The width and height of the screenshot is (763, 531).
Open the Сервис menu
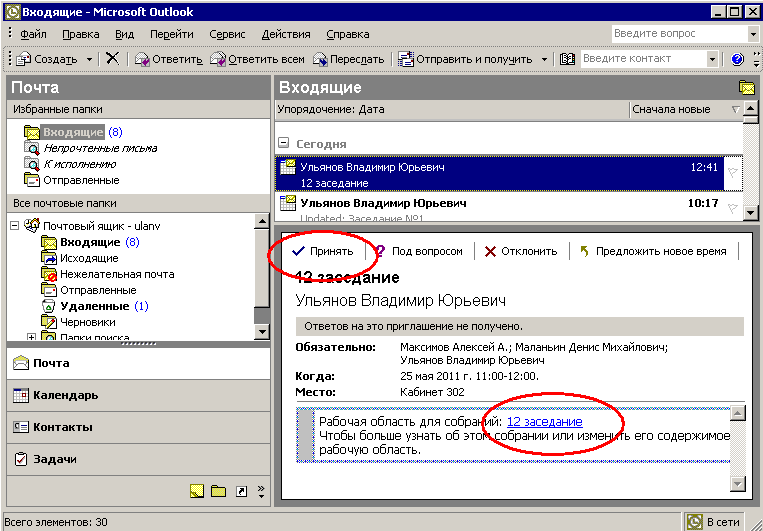pyautogui.click(x=227, y=35)
